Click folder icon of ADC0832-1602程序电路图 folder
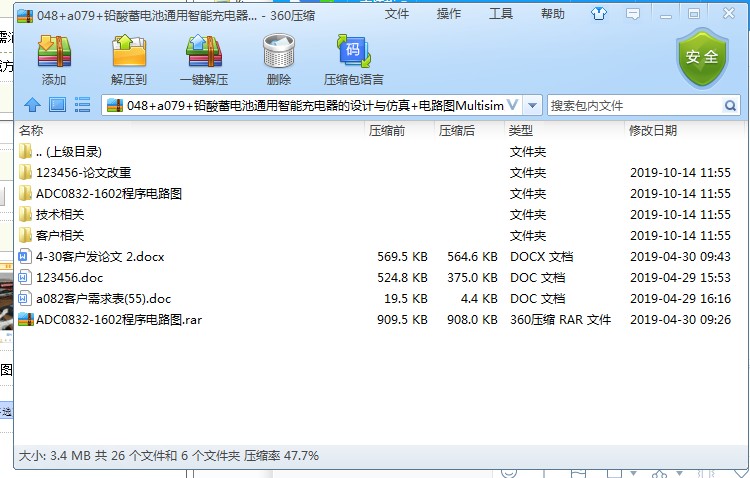 click(x=25, y=193)
